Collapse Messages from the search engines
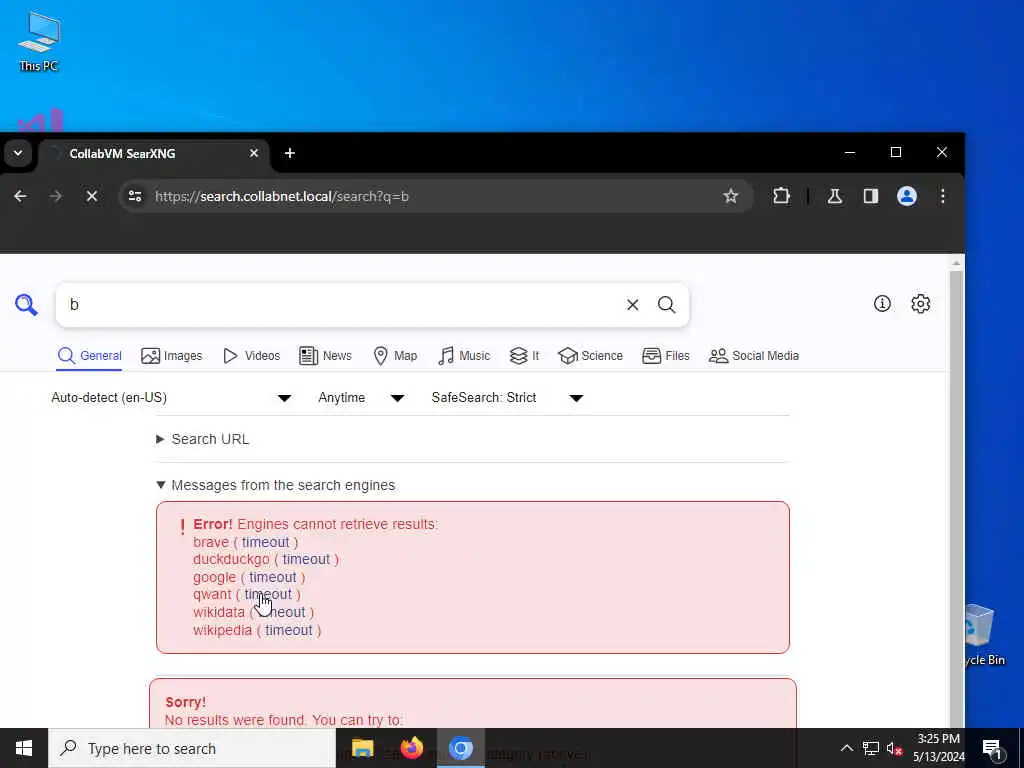The image size is (1024, 768). tap(276, 485)
